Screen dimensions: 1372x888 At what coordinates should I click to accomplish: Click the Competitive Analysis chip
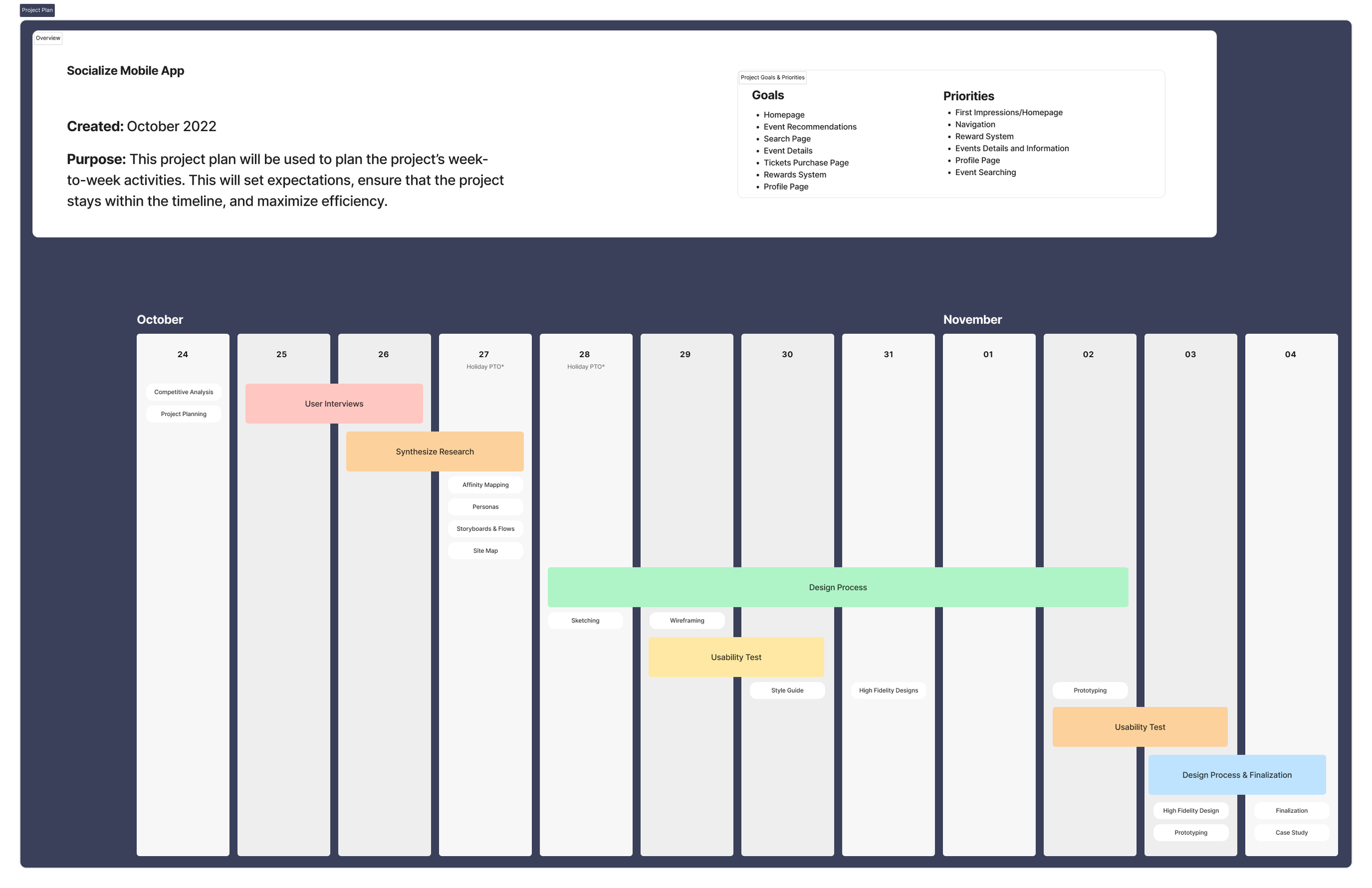click(x=183, y=392)
